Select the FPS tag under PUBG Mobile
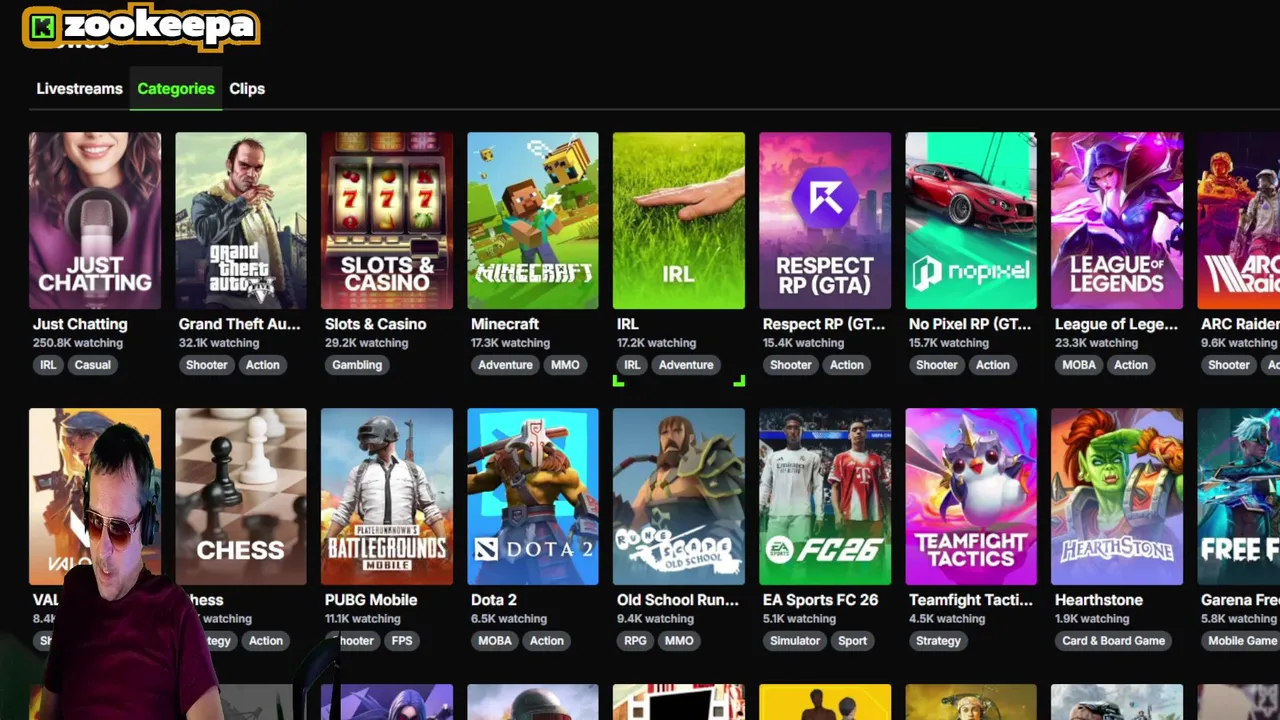 tap(402, 641)
